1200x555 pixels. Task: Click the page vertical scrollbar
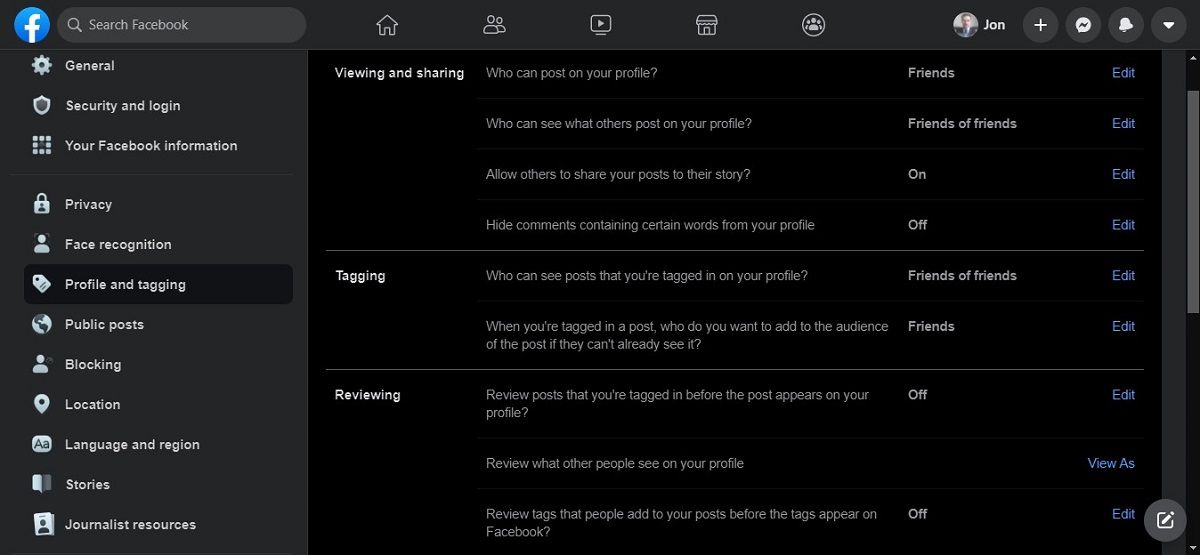click(x=1192, y=200)
